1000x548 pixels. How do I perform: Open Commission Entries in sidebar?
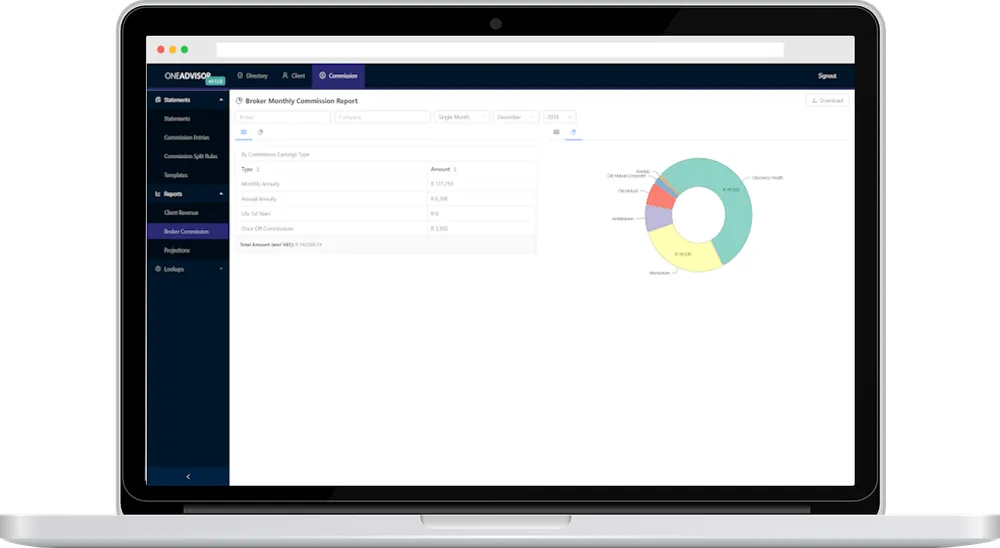[186, 137]
